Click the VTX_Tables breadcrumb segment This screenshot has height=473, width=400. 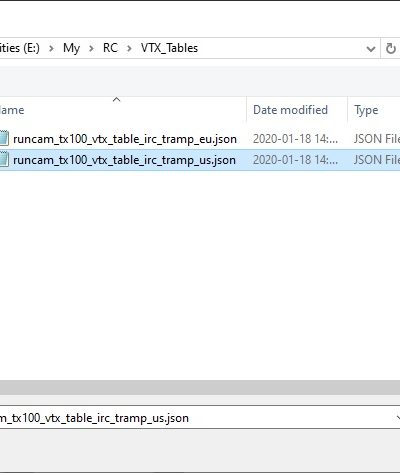[169, 48]
